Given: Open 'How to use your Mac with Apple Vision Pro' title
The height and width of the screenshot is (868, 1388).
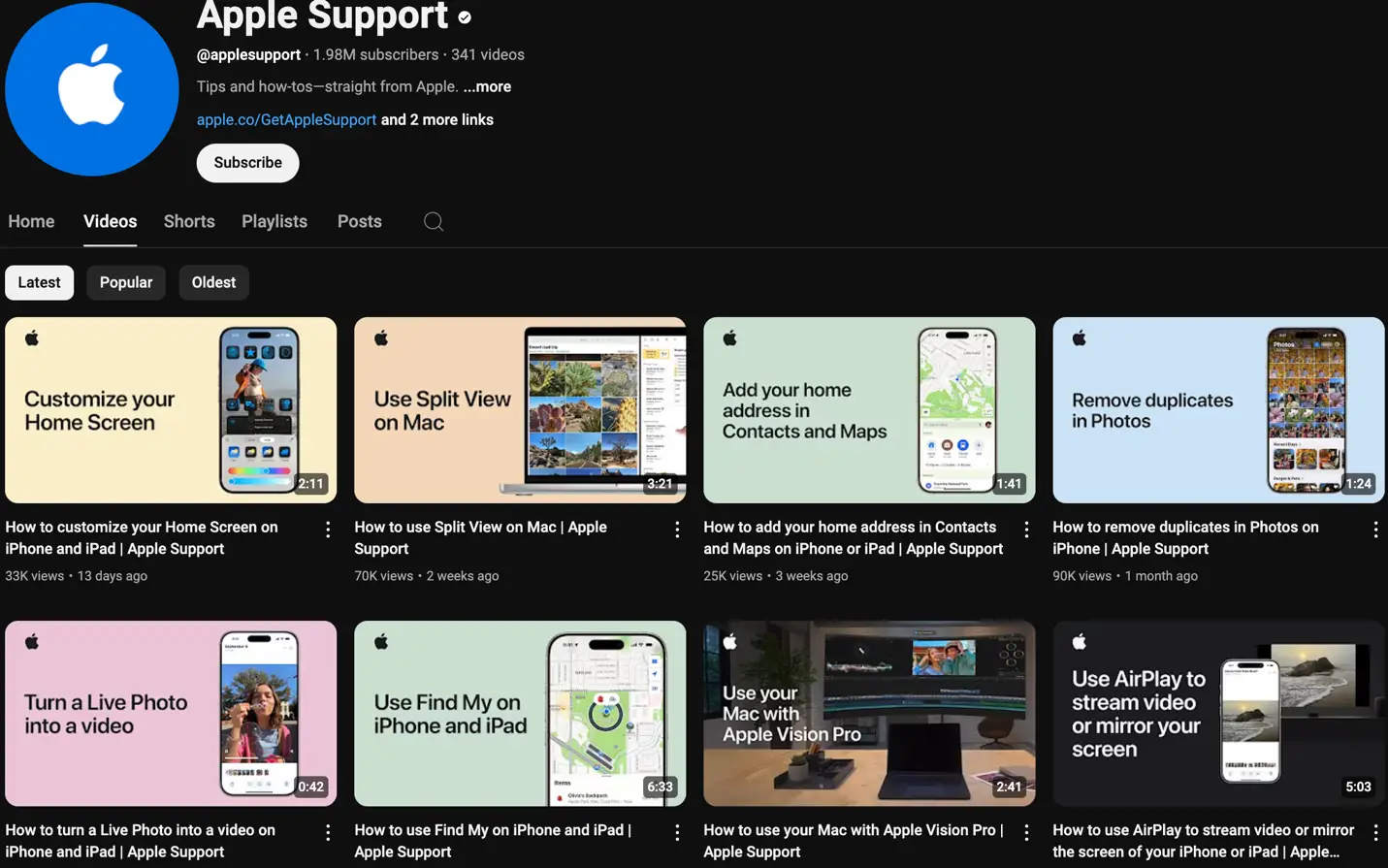Looking at the screenshot, I should point(854,841).
